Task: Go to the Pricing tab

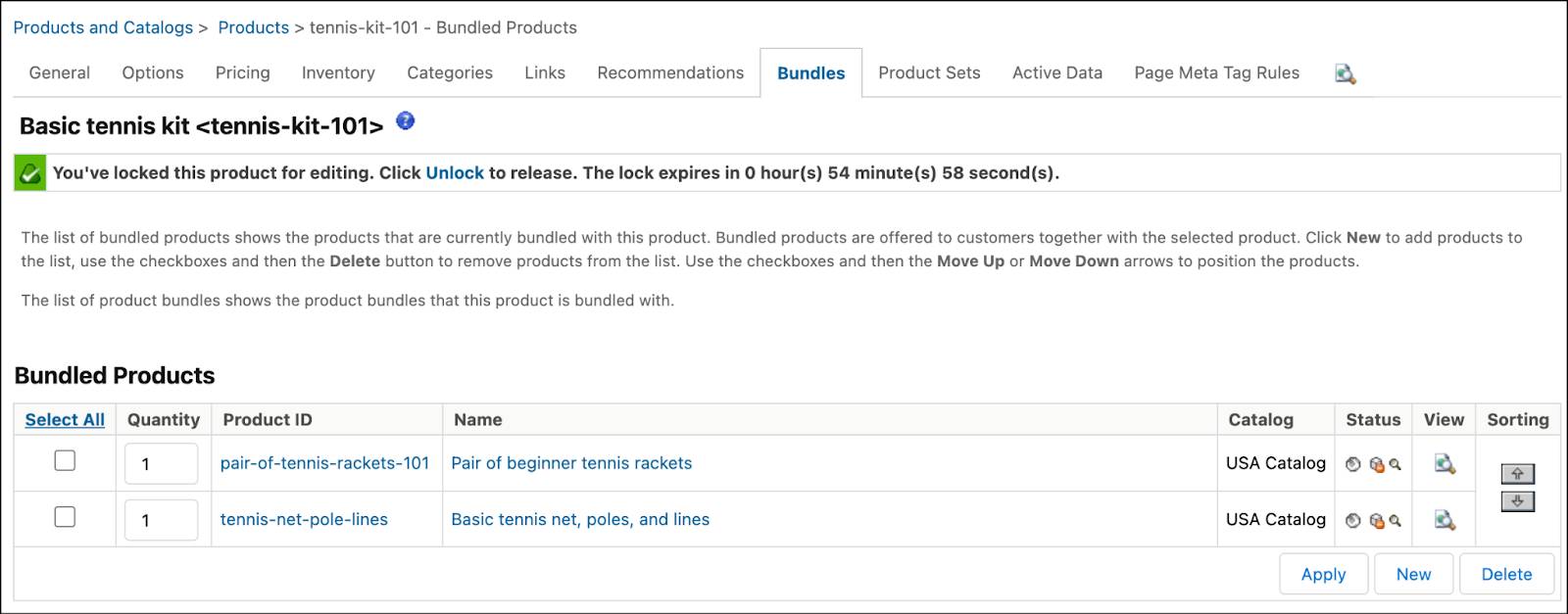Action: coord(242,72)
